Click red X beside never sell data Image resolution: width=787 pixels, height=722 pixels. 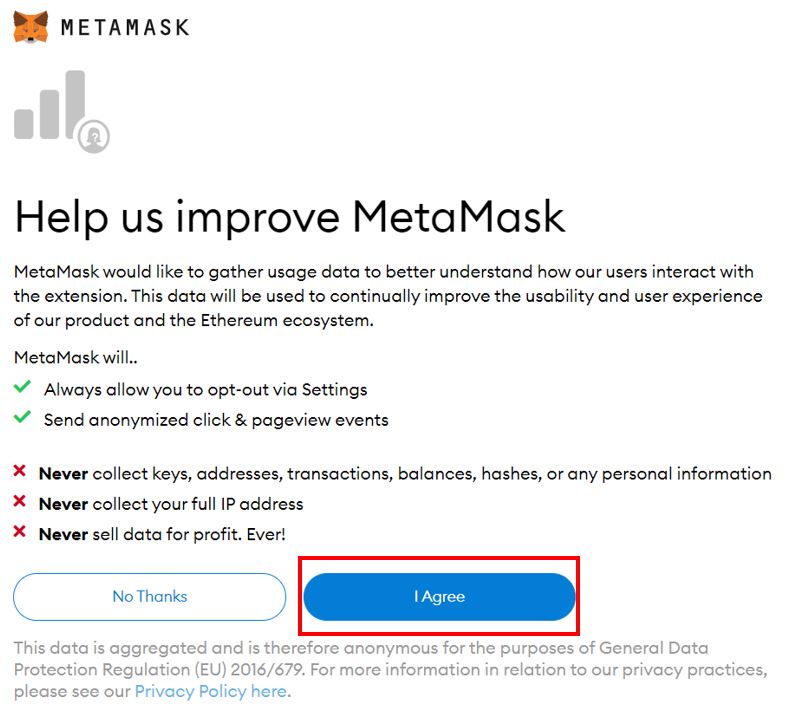point(20,534)
